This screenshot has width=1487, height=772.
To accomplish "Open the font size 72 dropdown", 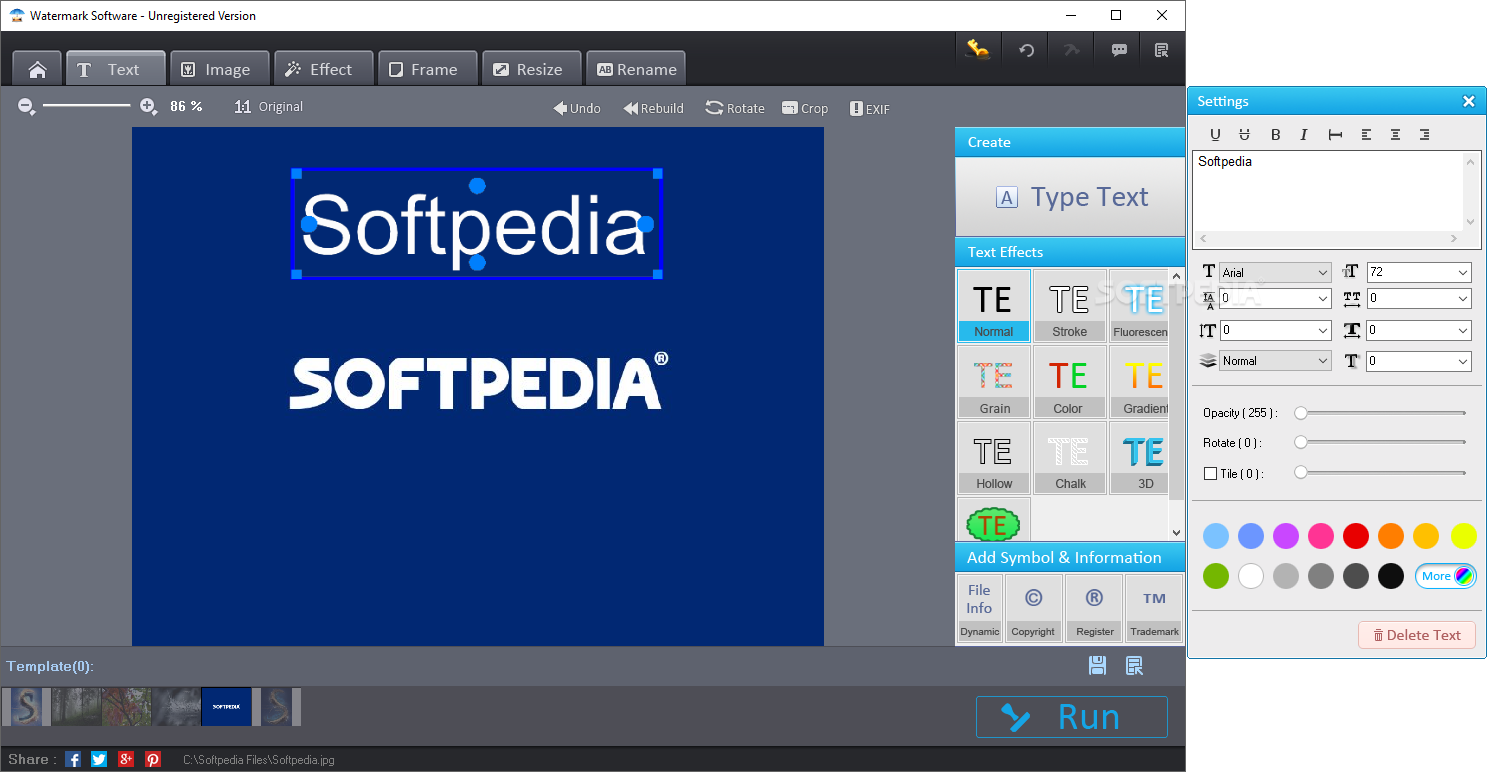I will (x=1419, y=272).
